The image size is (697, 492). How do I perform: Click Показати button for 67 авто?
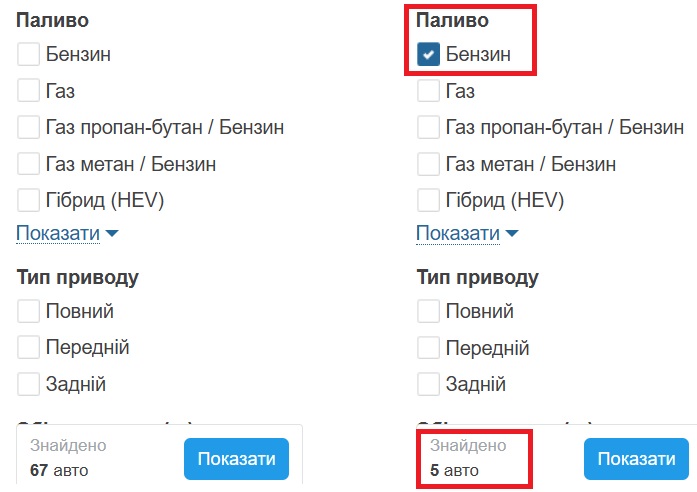[x=236, y=459]
